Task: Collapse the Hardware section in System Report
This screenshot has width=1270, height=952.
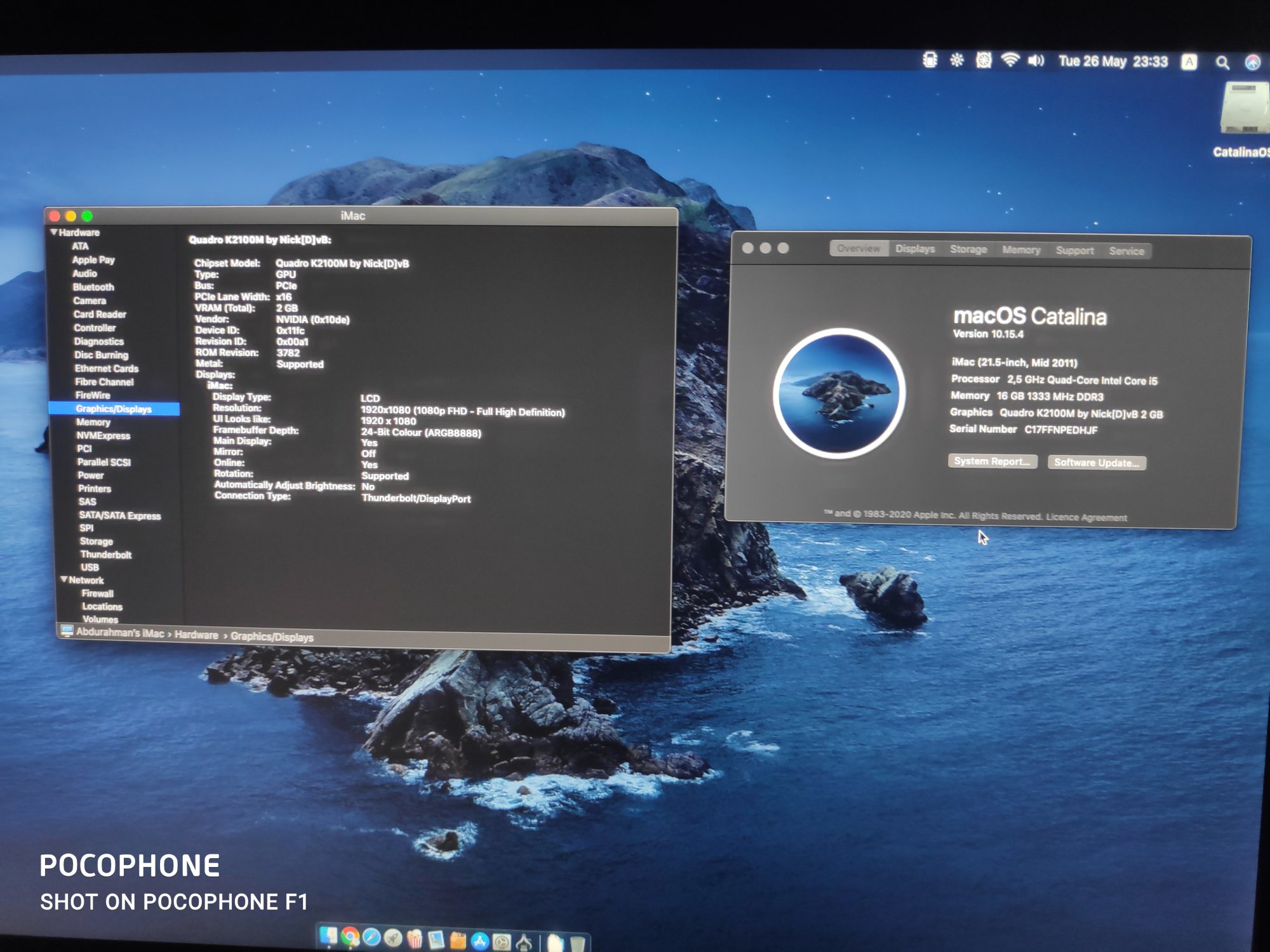Action: (54, 232)
